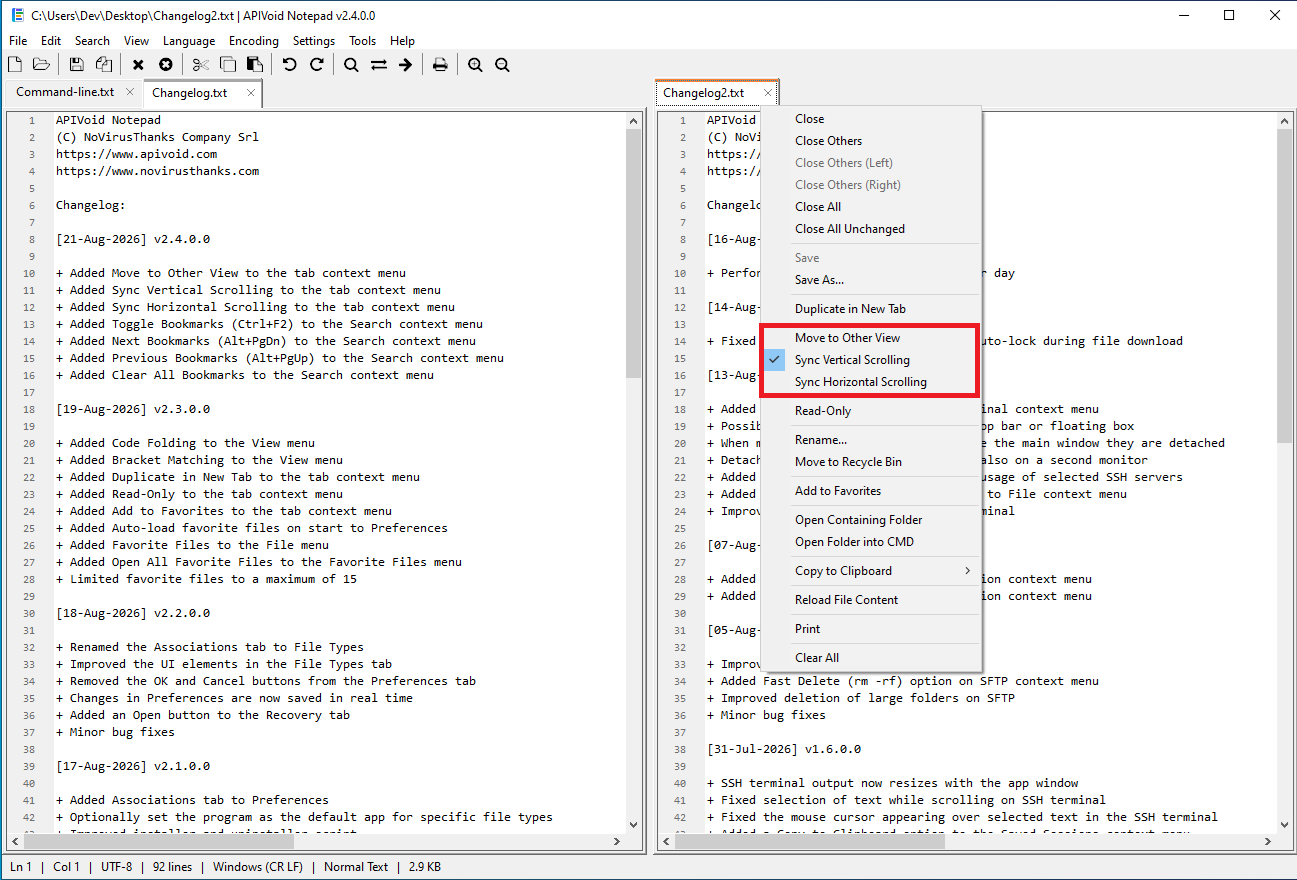Cut selection with the scissors icon

[x=201, y=65]
